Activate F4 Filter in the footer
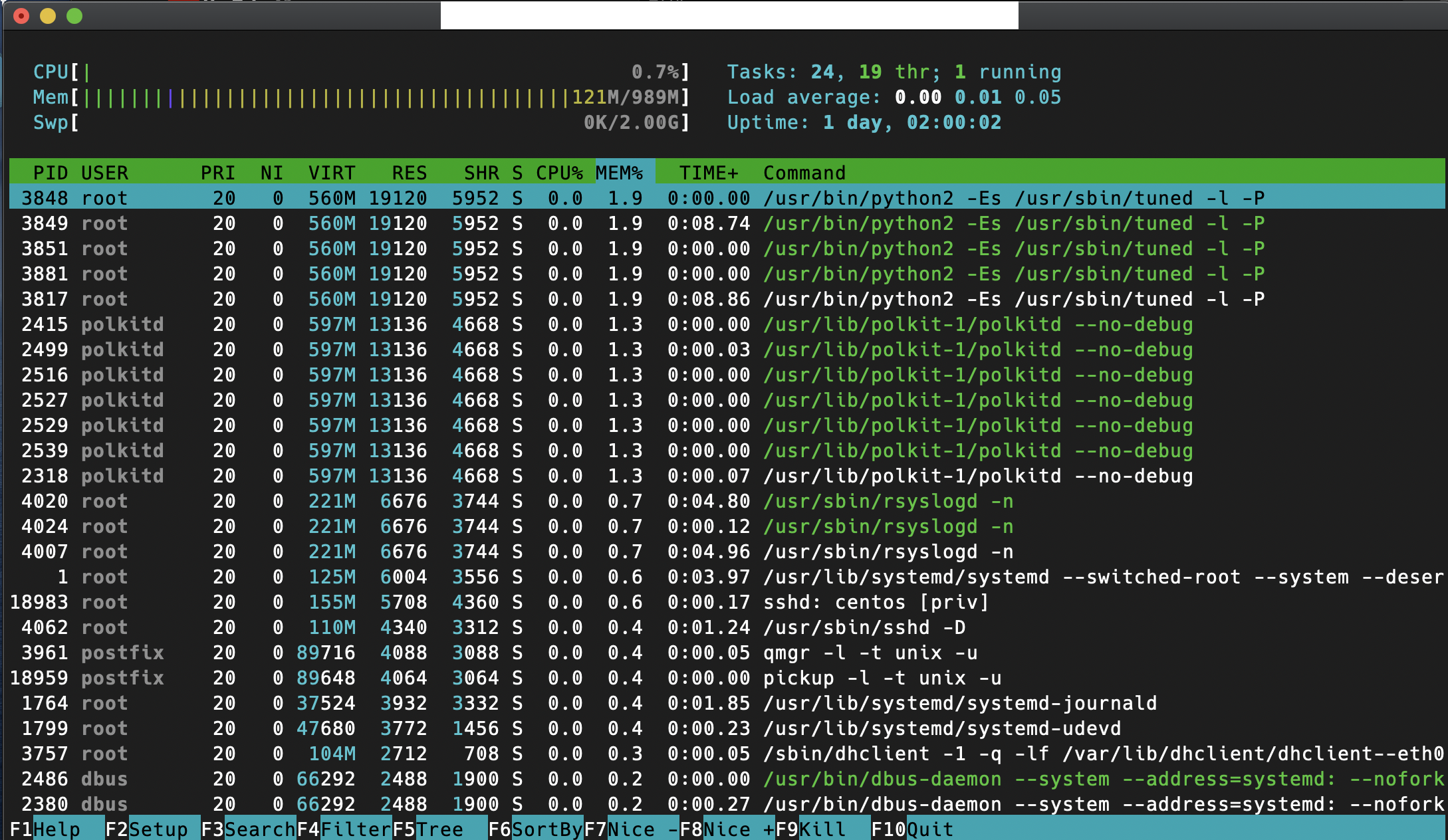Image resolution: width=1448 pixels, height=840 pixels. 343,829
